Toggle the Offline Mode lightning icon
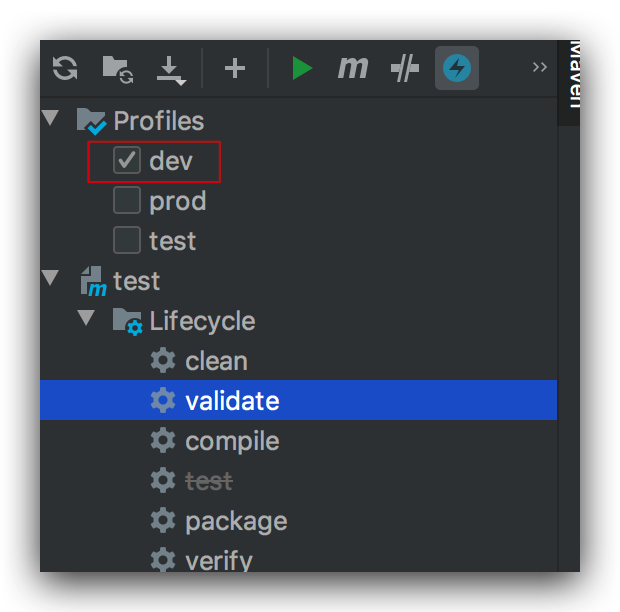This screenshot has height=612, width=620. (457, 68)
